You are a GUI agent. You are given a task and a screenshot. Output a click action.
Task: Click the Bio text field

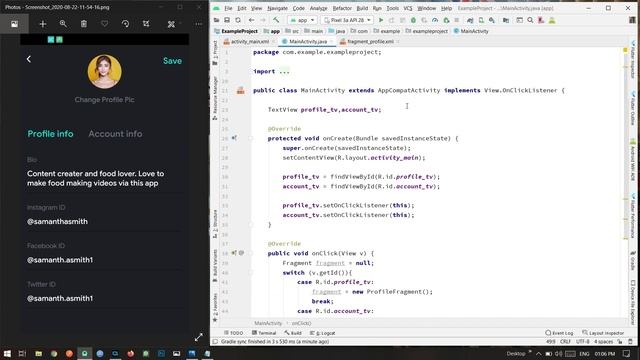96,178
